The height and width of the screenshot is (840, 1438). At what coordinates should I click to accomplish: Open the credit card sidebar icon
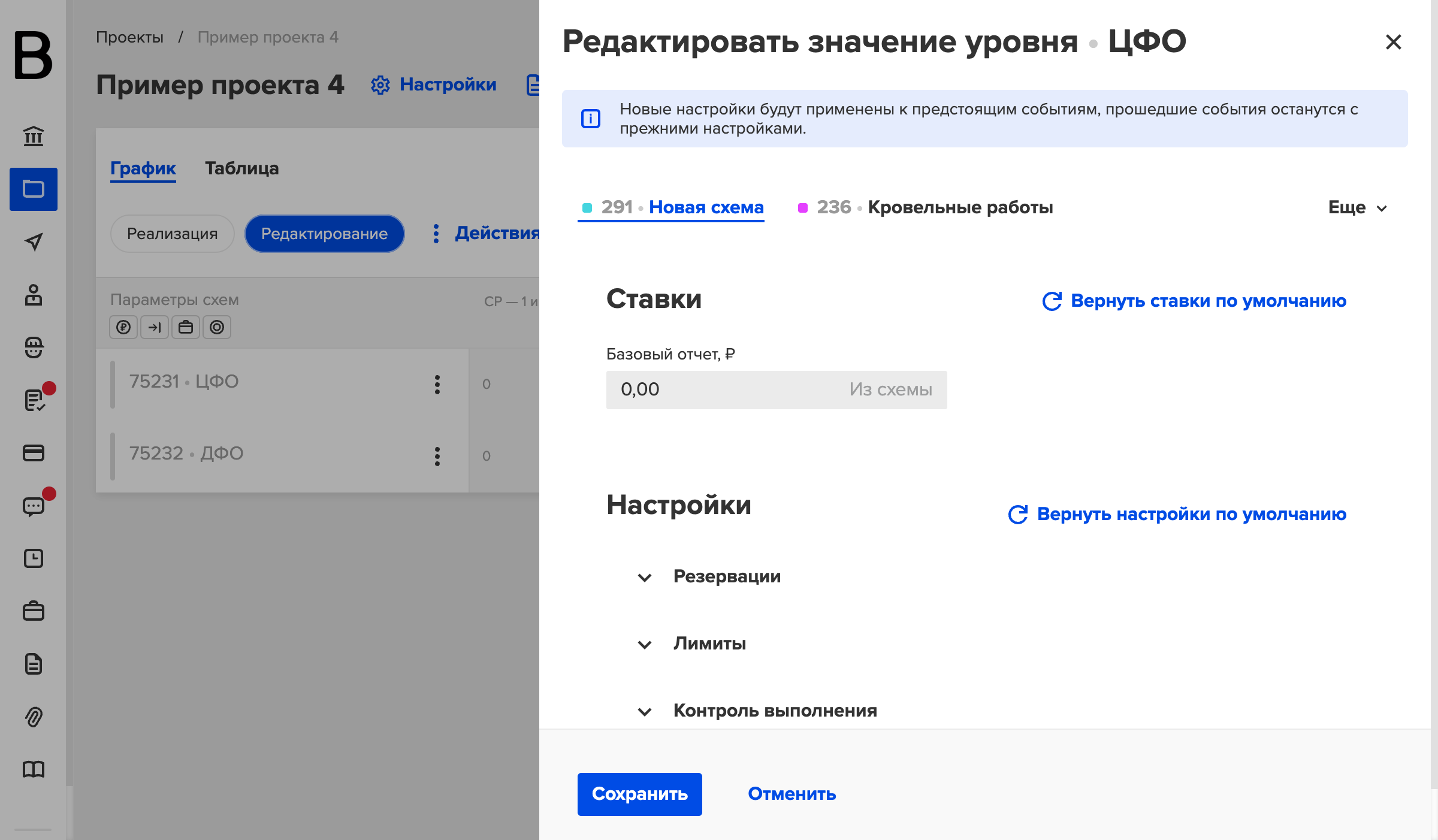pyautogui.click(x=34, y=453)
